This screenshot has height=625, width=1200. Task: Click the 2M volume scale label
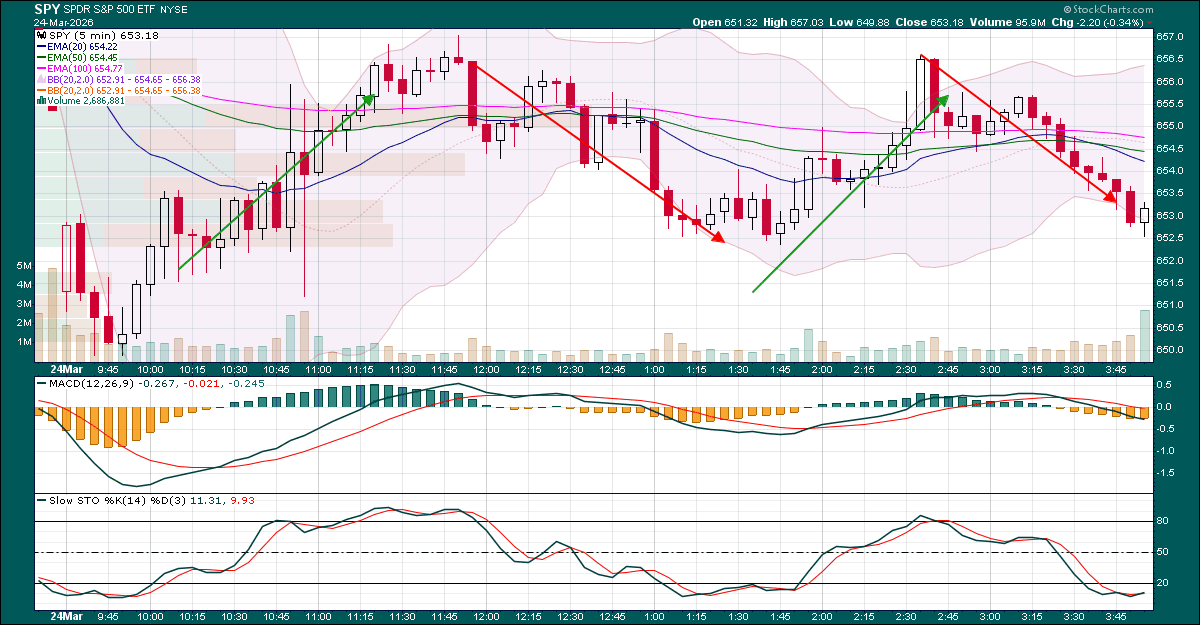tap(25, 323)
